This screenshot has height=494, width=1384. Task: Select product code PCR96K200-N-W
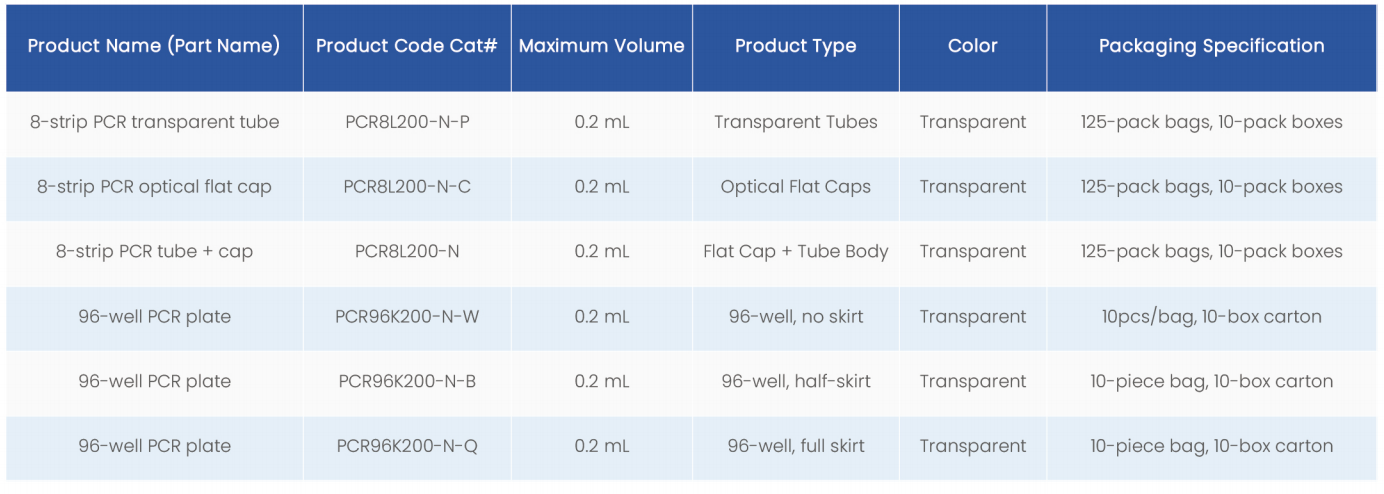coord(407,317)
